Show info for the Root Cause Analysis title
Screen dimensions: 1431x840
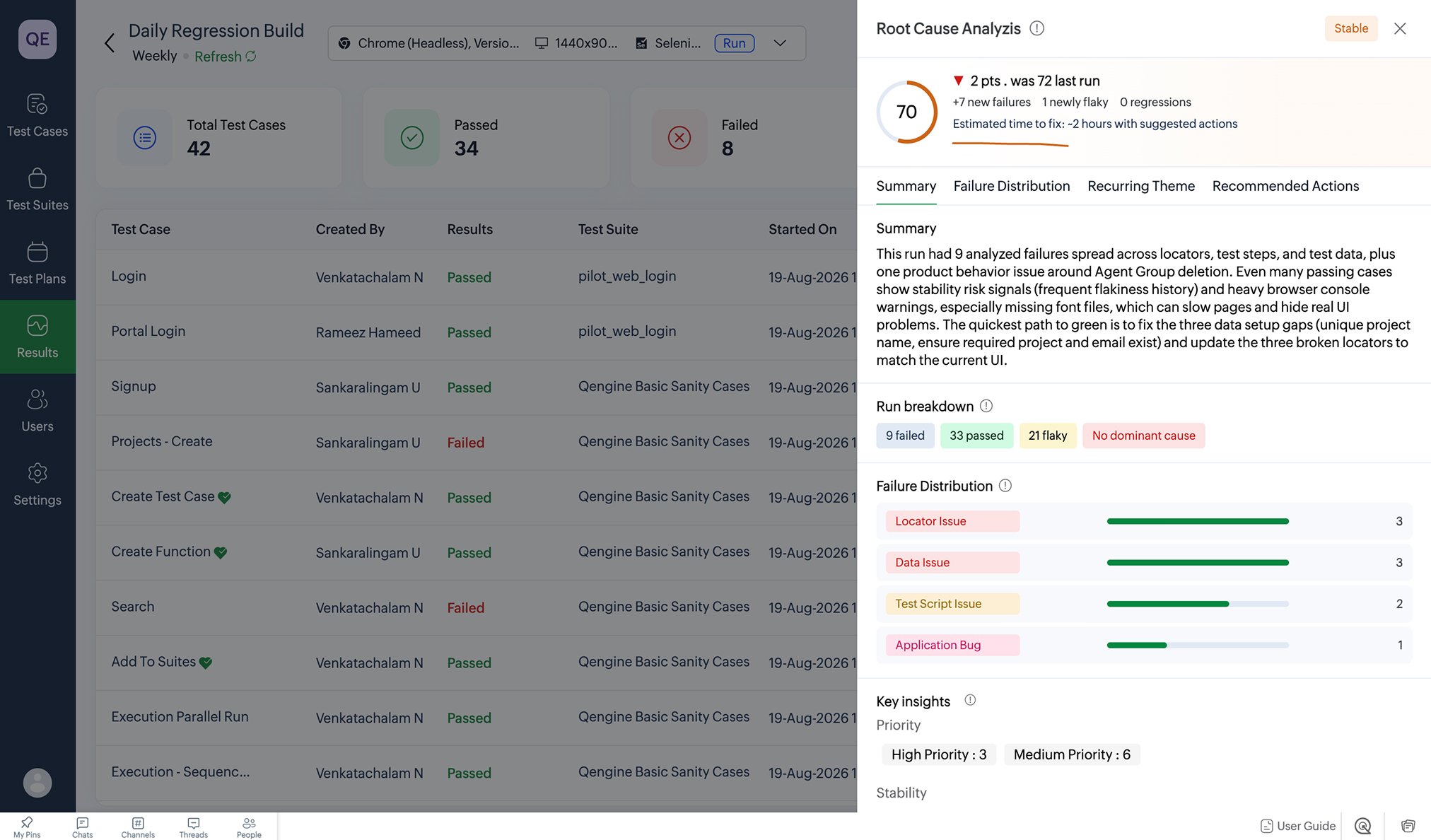tap(1036, 28)
